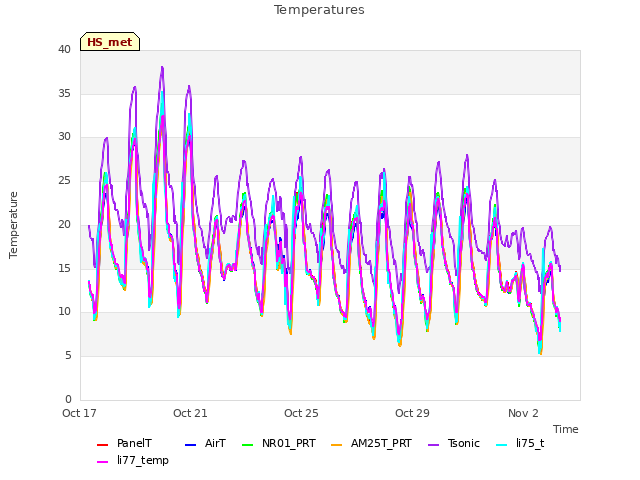Image resolution: width=640 pixels, height=480 pixels.
Task: Hide the Tsonic series via legend
Action: (454, 444)
